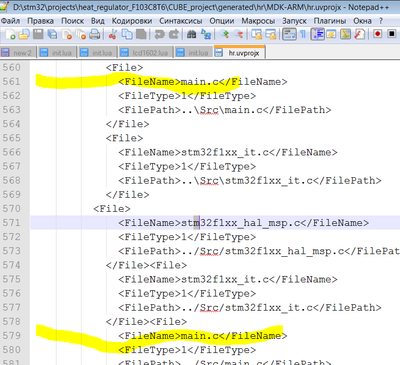Click the Zoom Out icon
The width and height of the screenshot is (400, 365).
click(x=238, y=34)
